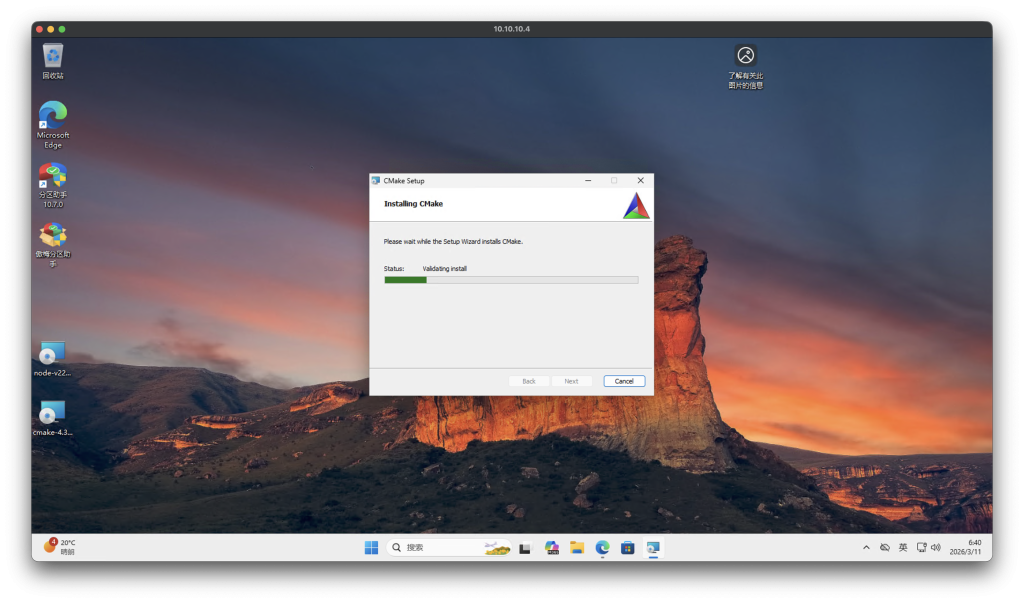
Task: Open Task View from the taskbar
Action: pos(525,547)
